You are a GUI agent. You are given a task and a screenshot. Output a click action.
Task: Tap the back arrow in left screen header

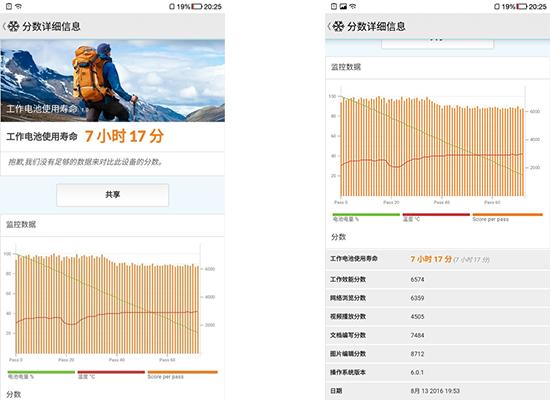(x=4, y=26)
